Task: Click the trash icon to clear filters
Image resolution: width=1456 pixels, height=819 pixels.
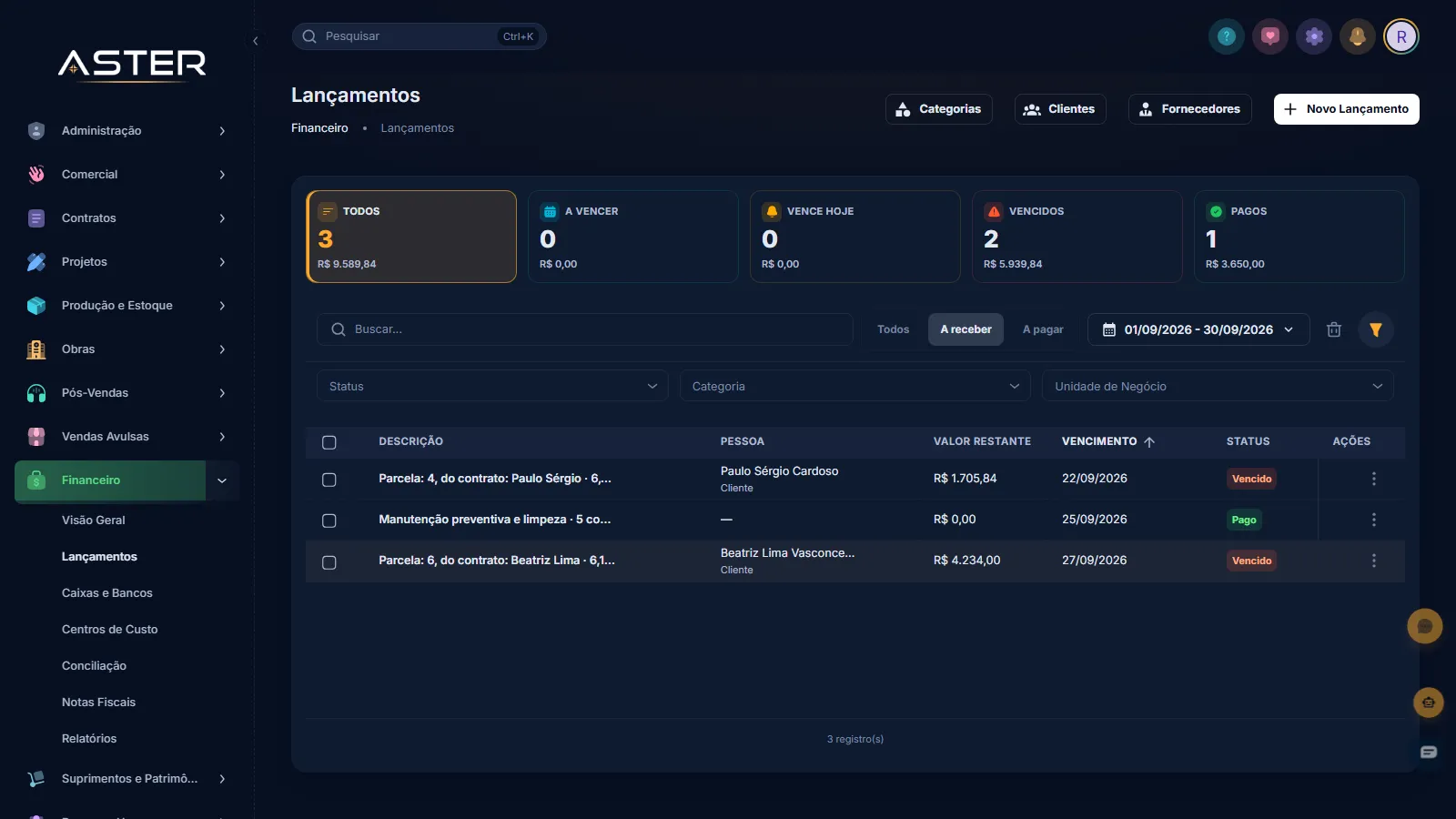Action: tap(1334, 329)
